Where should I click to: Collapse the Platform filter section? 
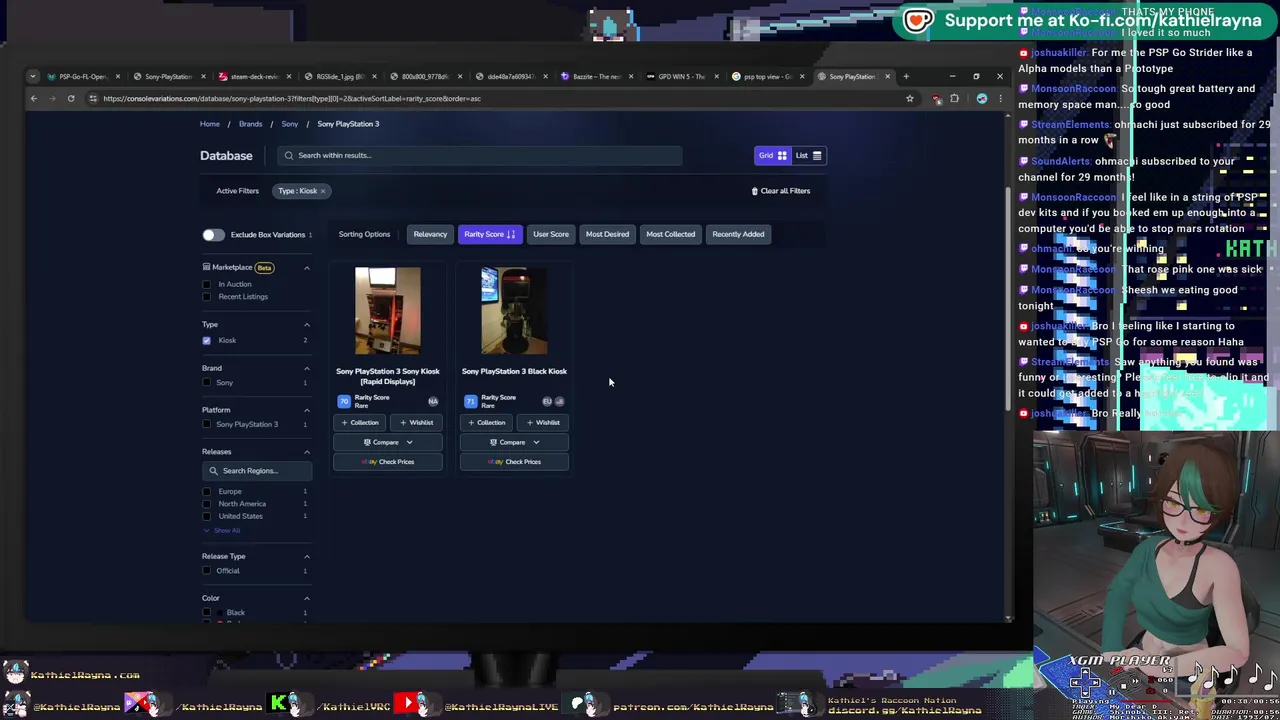307,410
